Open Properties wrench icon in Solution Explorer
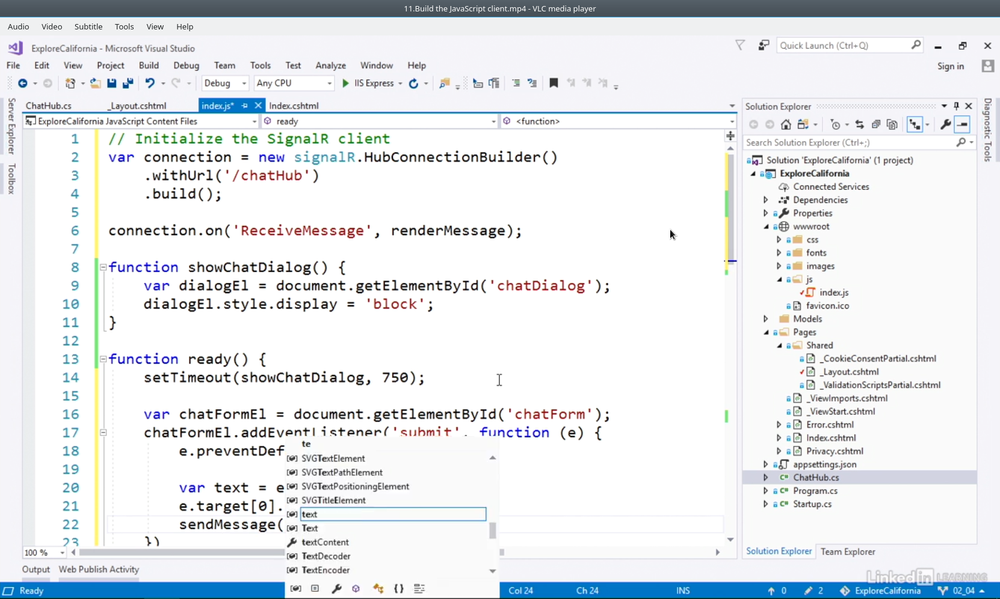Screen dimensions: 1000x599 pyautogui.click(x=945, y=125)
